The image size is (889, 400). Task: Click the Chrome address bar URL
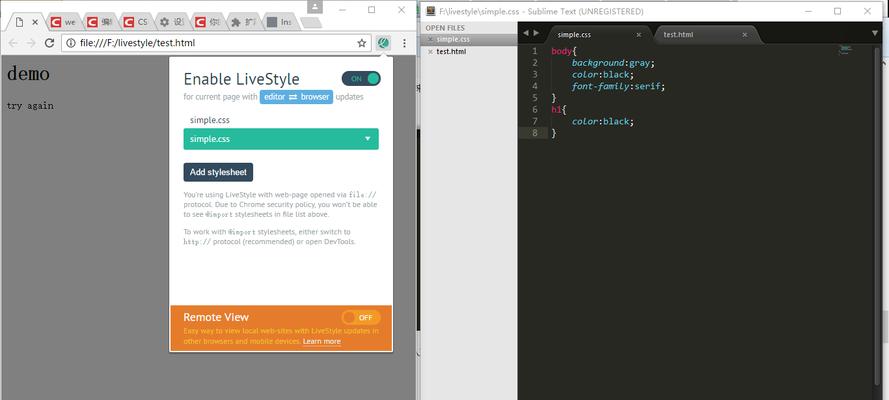pyautogui.click(x=137, y=43)
